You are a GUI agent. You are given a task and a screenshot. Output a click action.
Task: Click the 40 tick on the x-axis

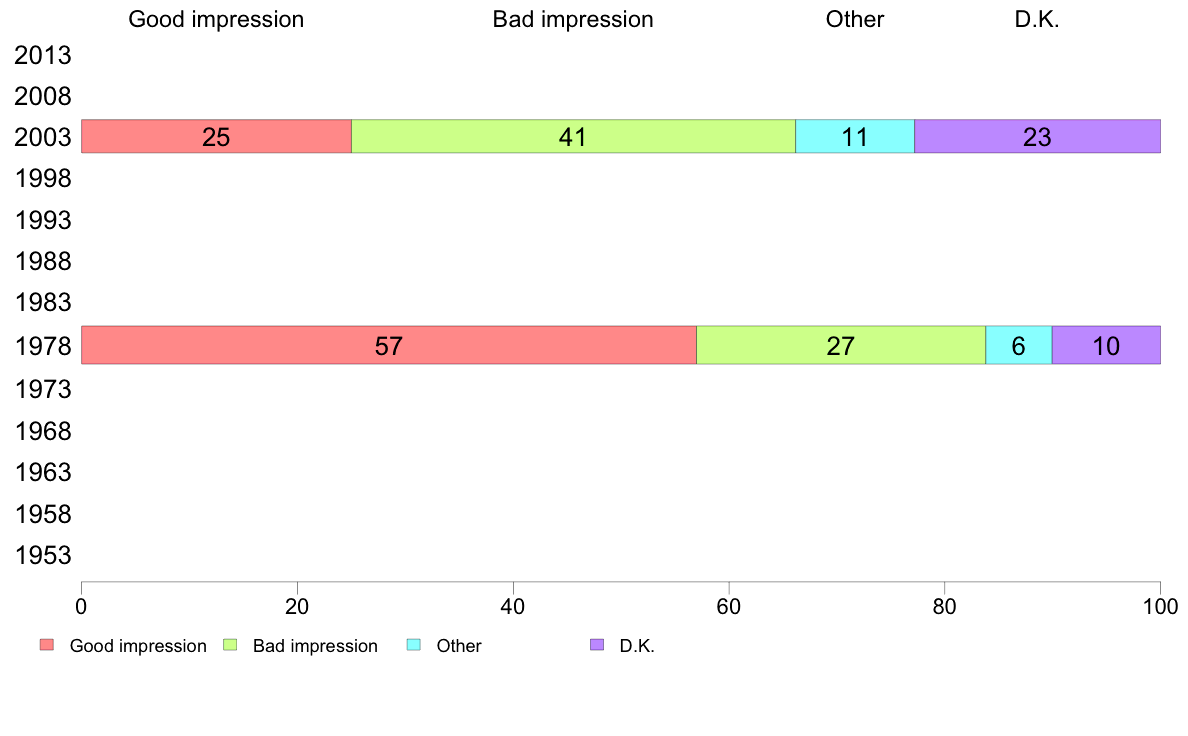pos(513,605)
